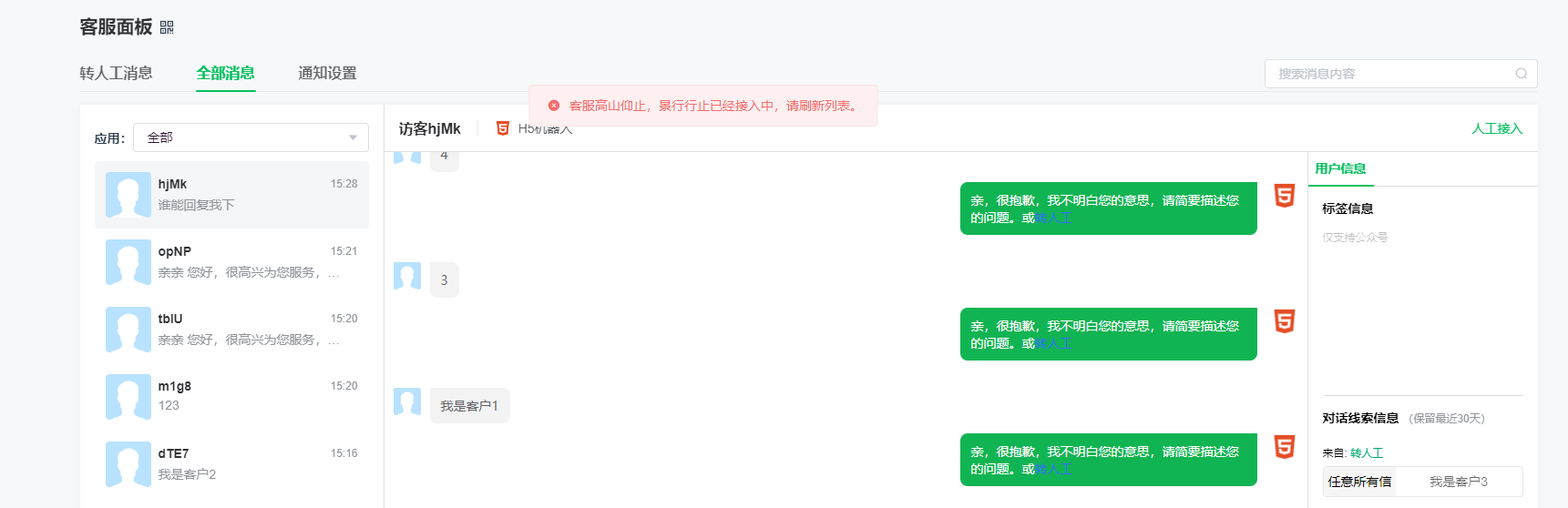Click the HTML5 bot icon beside middle reply
Image resolution: width=1568 pixels, height=508 pixels.
pos(1285,321)
